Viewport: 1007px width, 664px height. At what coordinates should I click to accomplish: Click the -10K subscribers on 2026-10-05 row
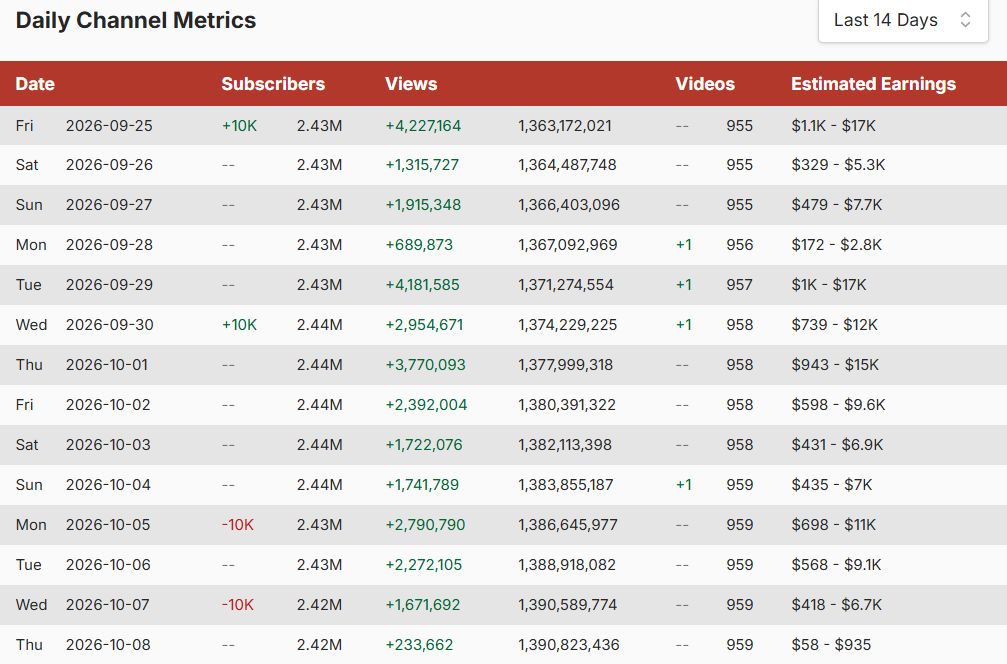(238, 525)
